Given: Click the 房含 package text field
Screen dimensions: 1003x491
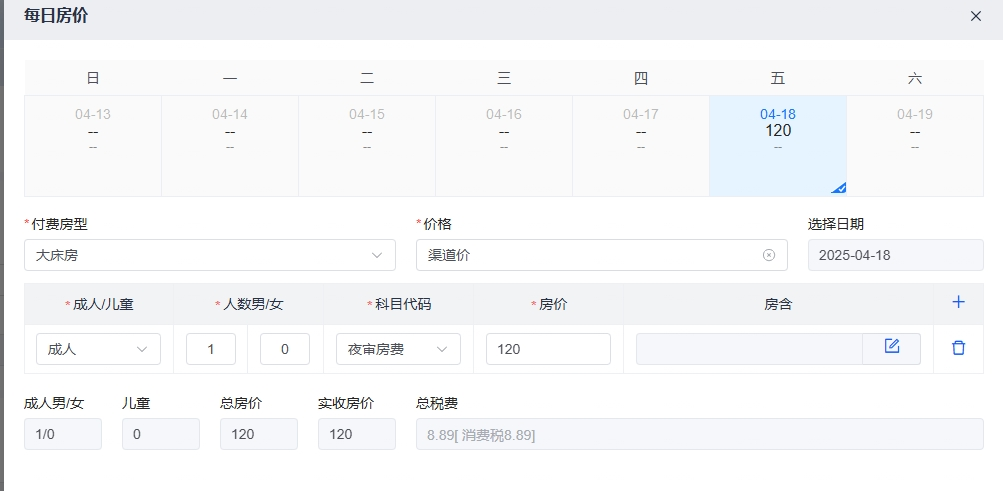Looking at the screenshot, I should 748,349.
